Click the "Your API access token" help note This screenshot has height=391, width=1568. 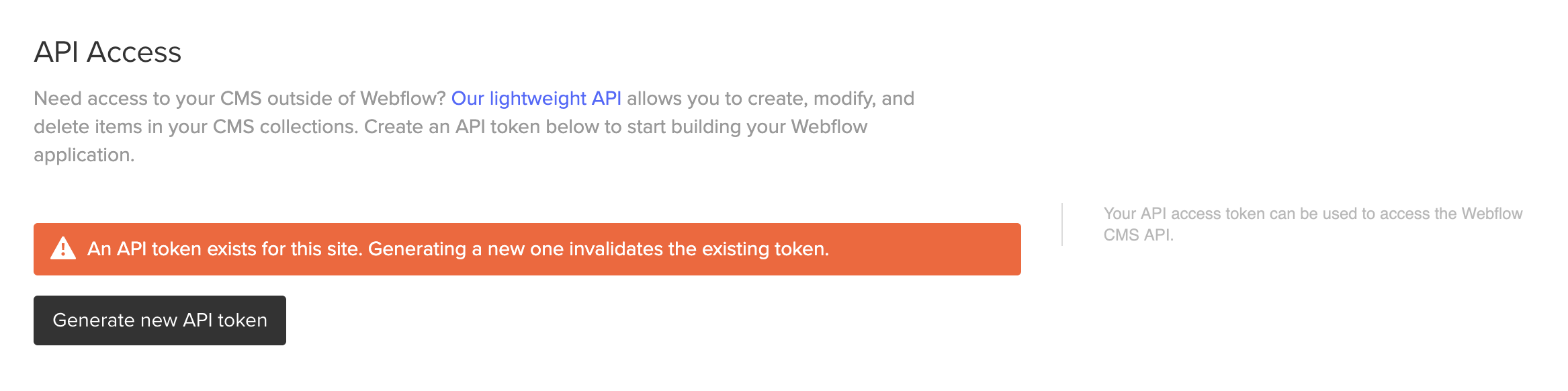coord(1313,224)
